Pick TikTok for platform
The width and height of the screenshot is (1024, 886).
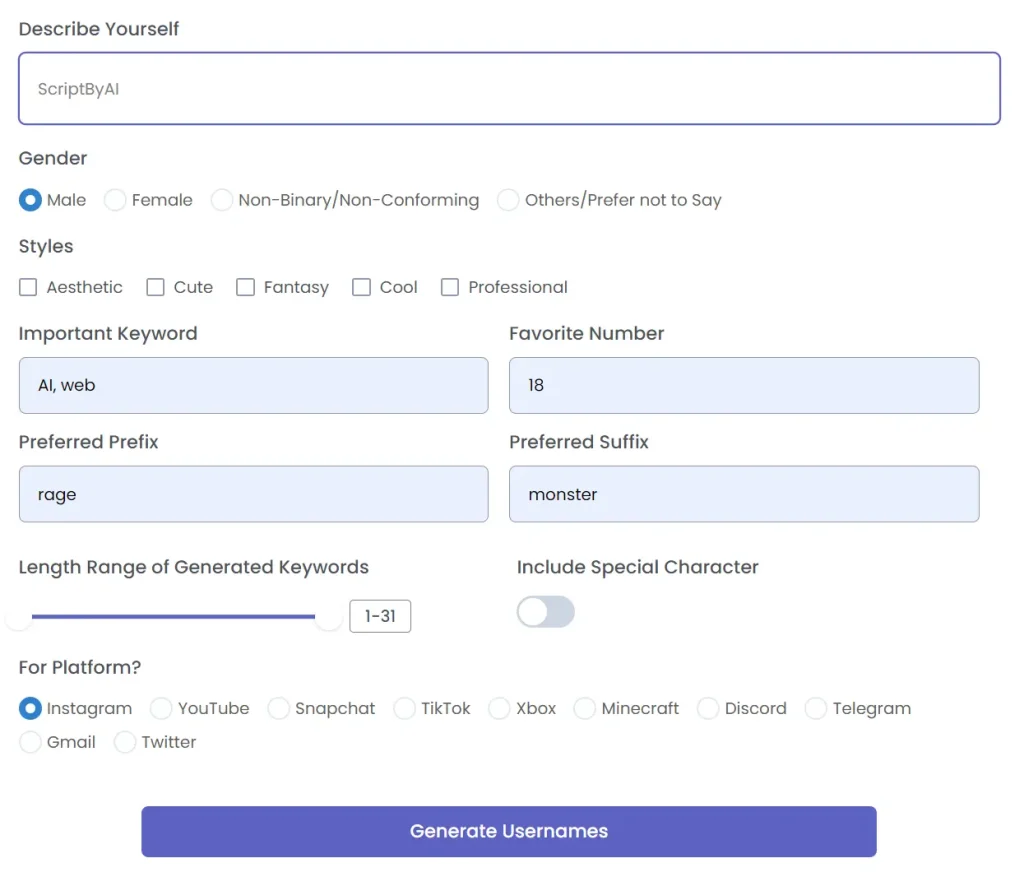pyautogui.click(x=404, y=708)
